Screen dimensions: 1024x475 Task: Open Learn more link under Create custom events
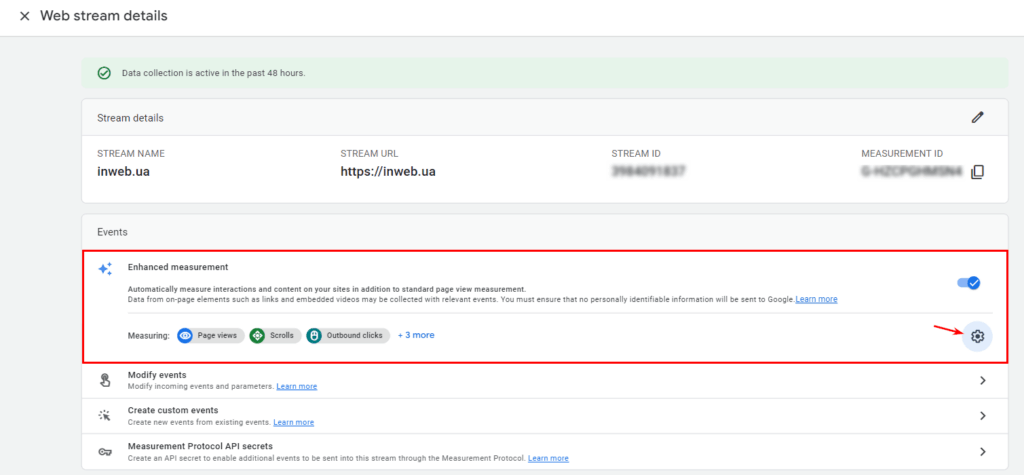click(x=293, y=422)
